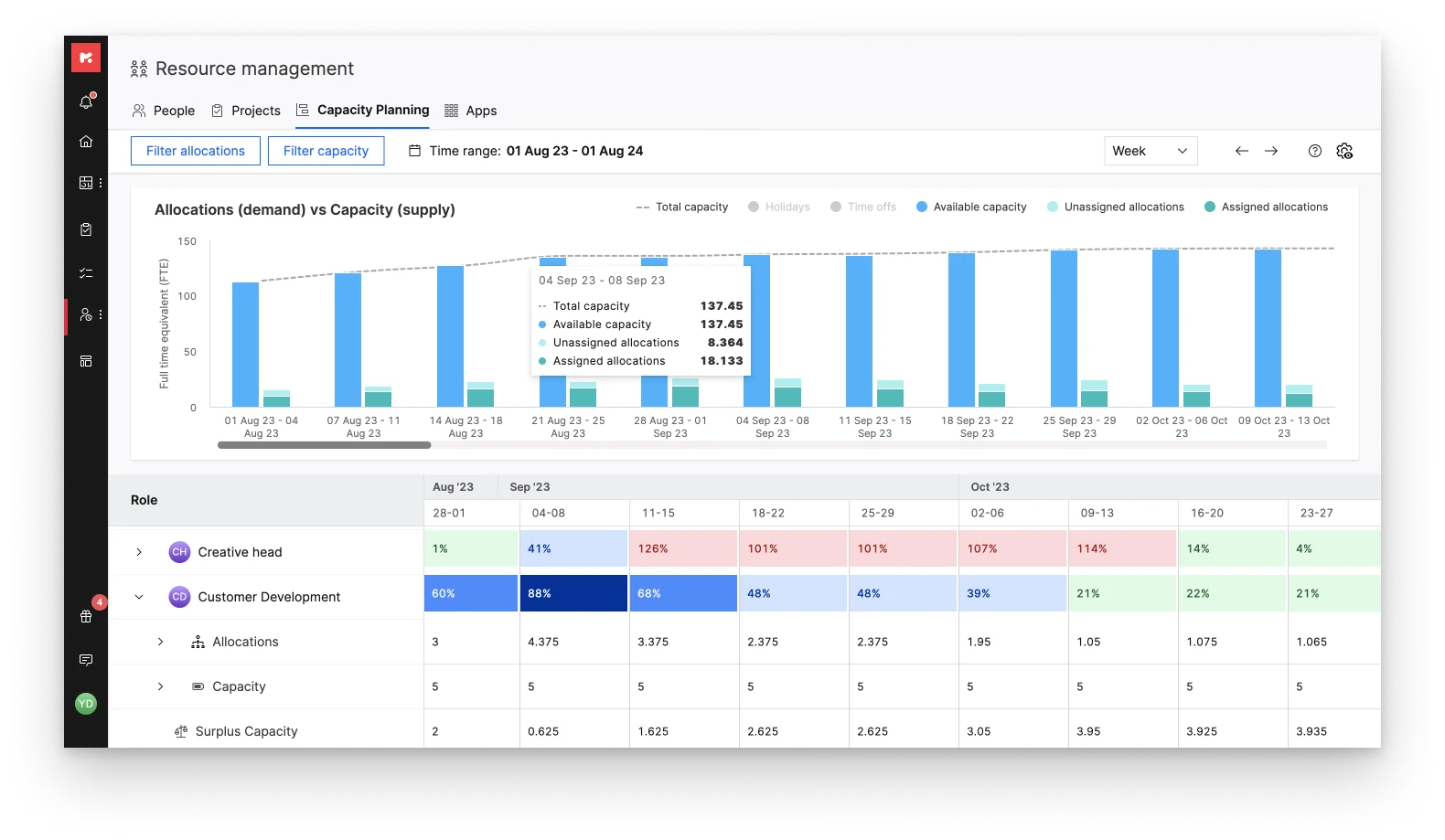Click the Surplus Capacity row label
The width and height of the screenshot is (1445, 840).
coord(246,731)
